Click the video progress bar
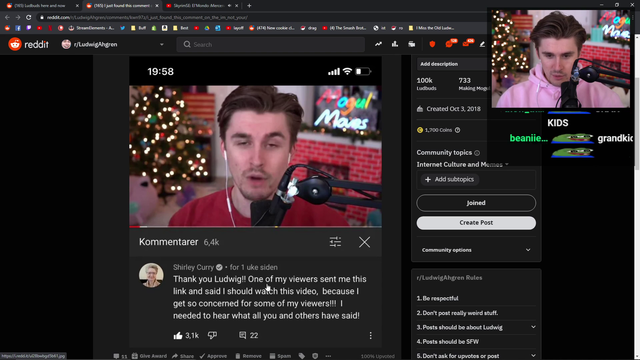 click(256, 227)
